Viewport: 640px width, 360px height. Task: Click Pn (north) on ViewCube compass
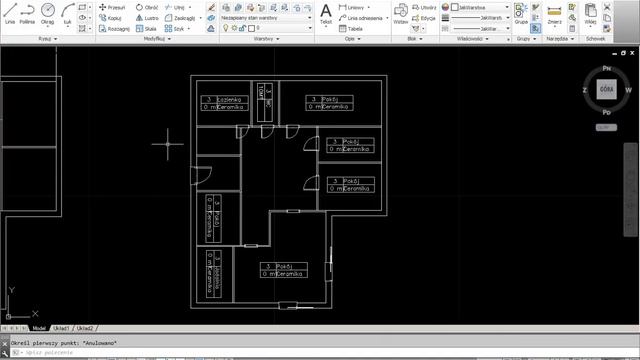click(607, 68)
